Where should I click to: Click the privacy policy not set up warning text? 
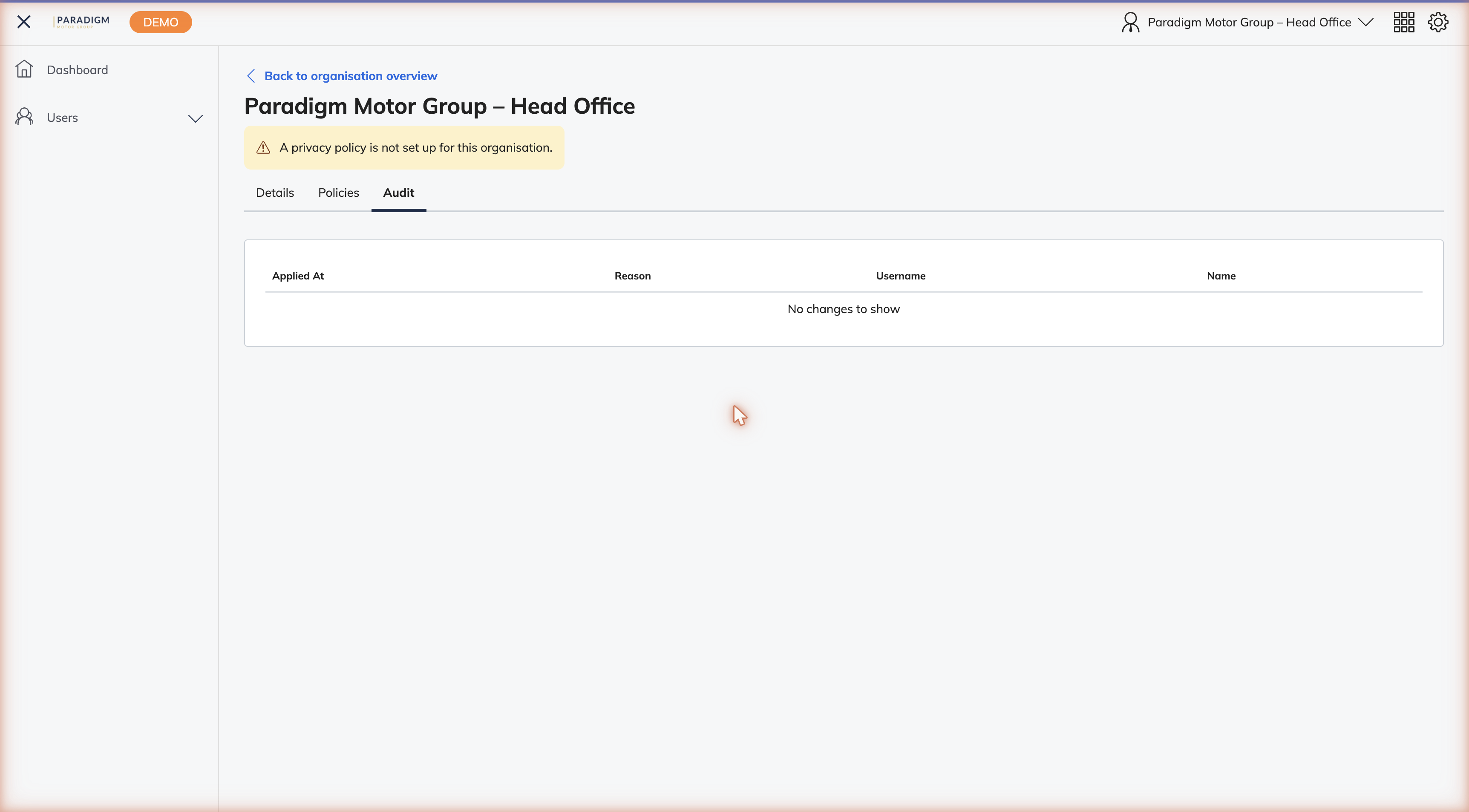(416, 148)
